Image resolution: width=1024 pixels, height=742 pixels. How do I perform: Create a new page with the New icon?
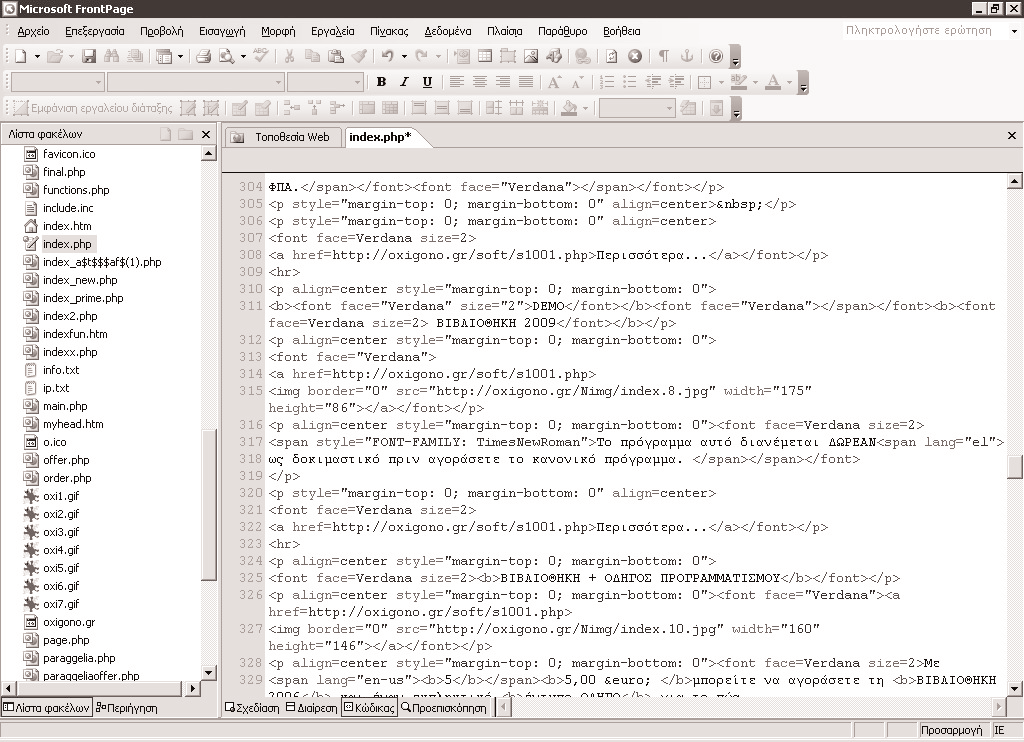point(21,57)
